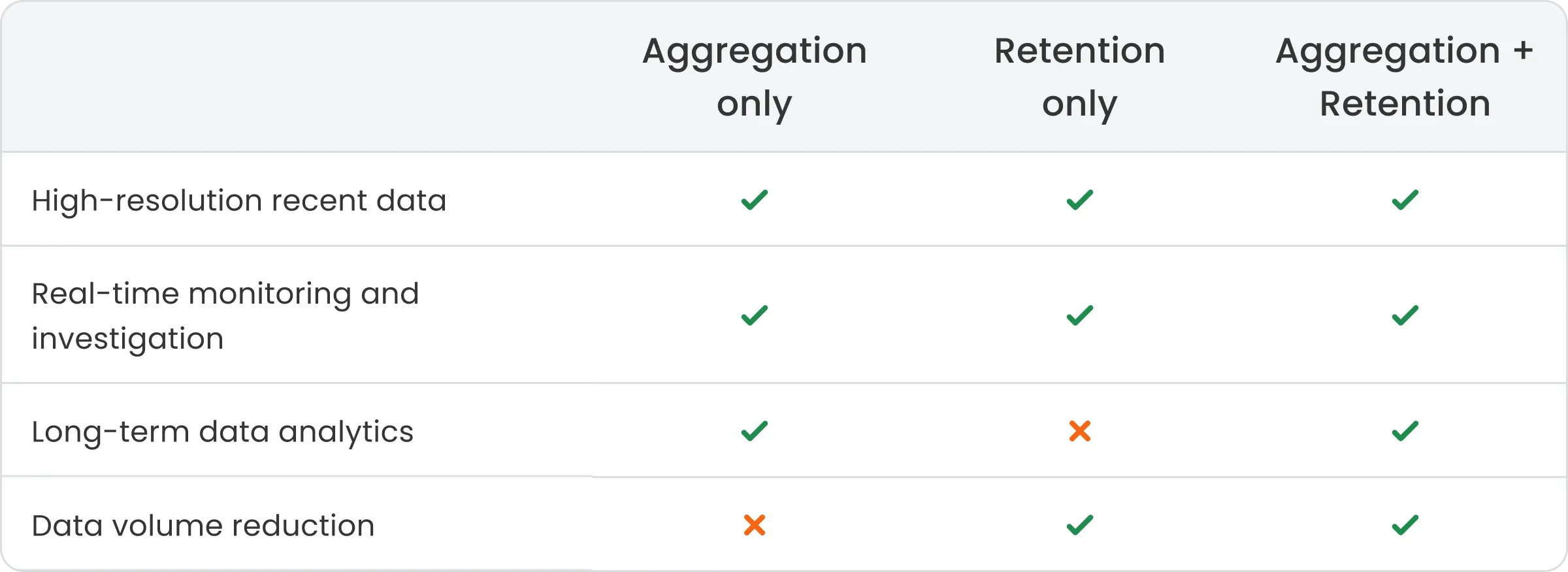This screenshot has height=572, width=1568.
Task: Click High-resolution checkmark under Aggregation + Retention
Action: pos(1405,200)
